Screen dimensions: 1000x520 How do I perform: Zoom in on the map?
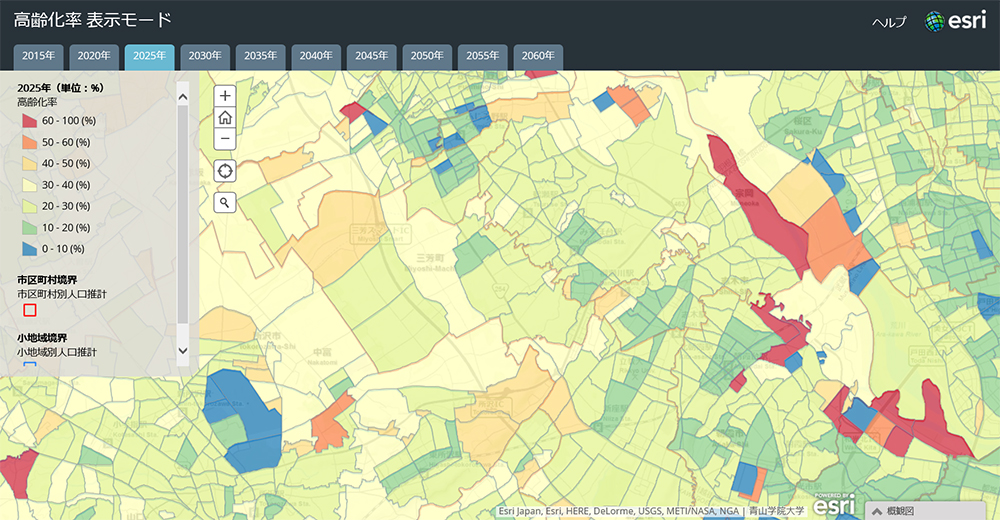click(x=225, y=96)
